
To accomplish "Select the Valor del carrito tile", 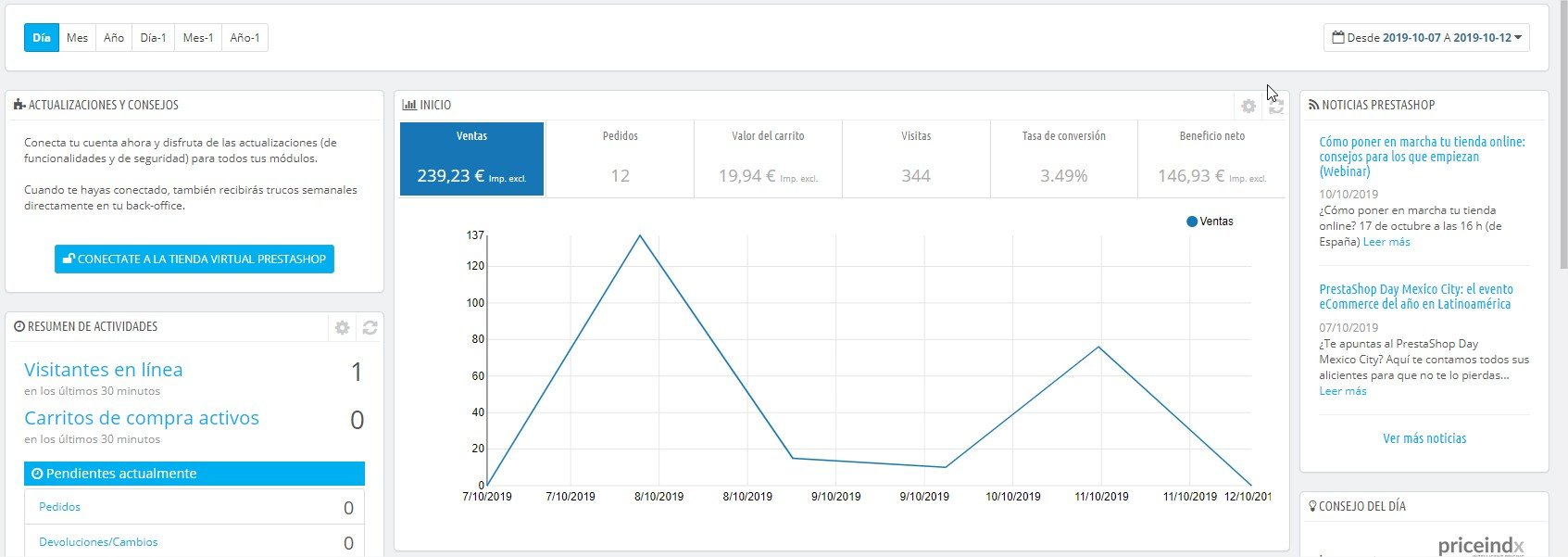I will pos(768,158).
